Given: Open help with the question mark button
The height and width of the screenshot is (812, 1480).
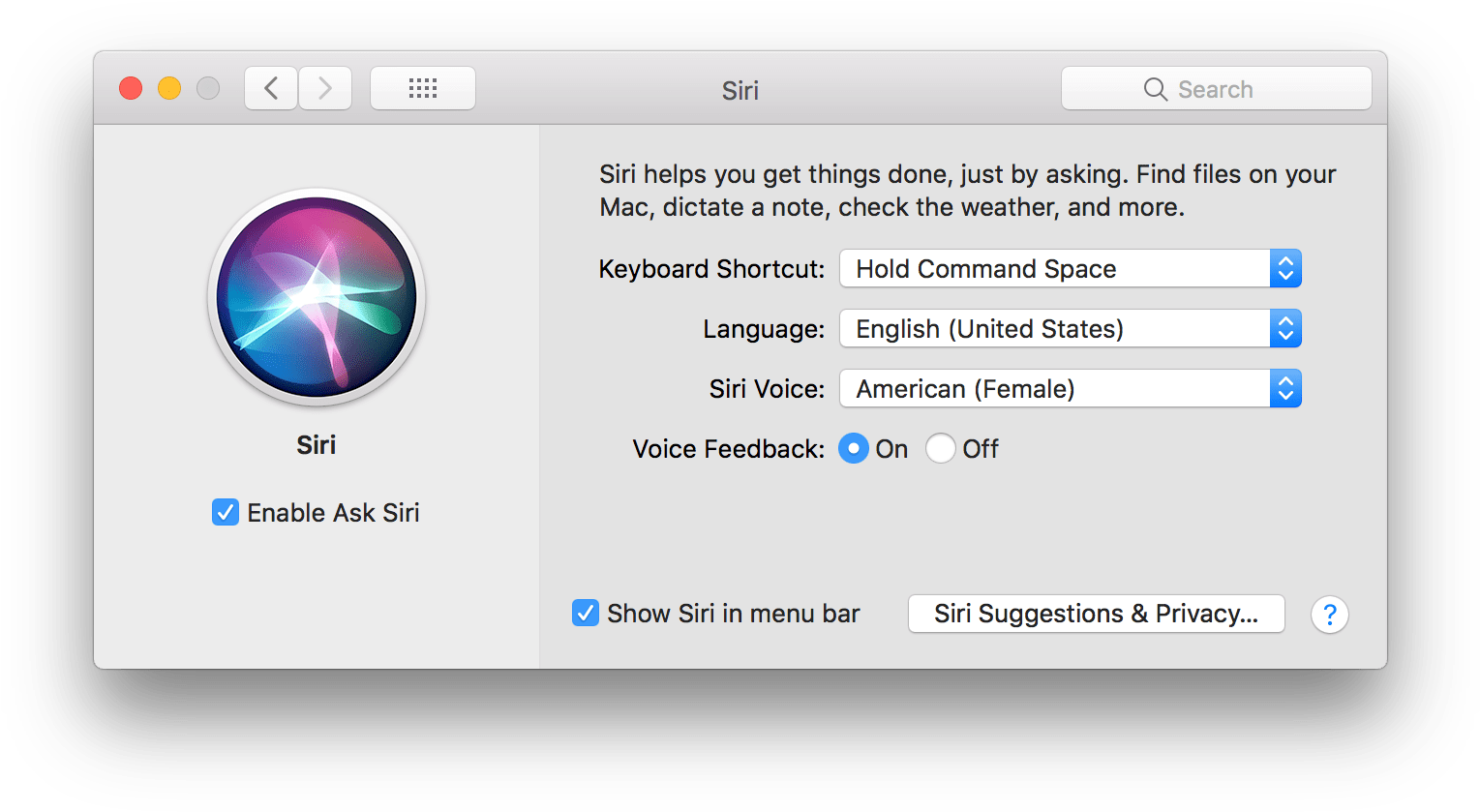Looking at the screenshot, I should (x=1330, y=615).
